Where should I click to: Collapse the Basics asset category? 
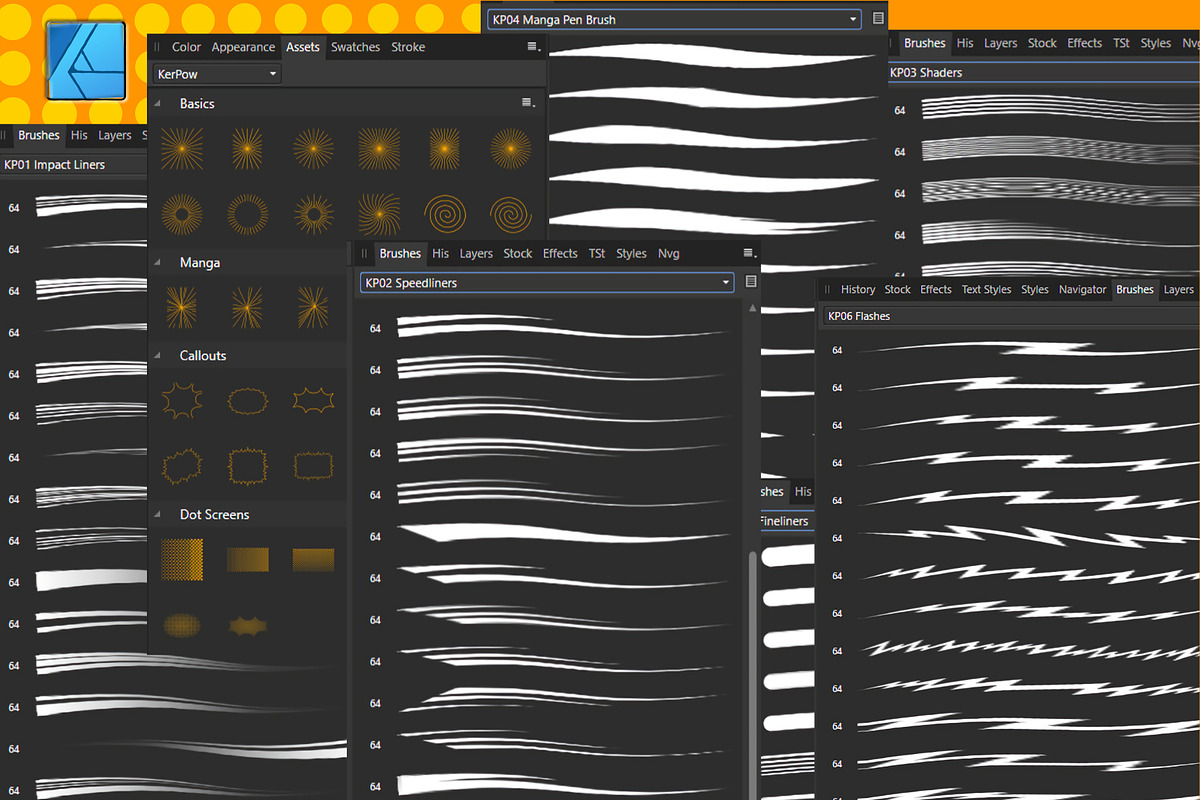tap(158, 103)
